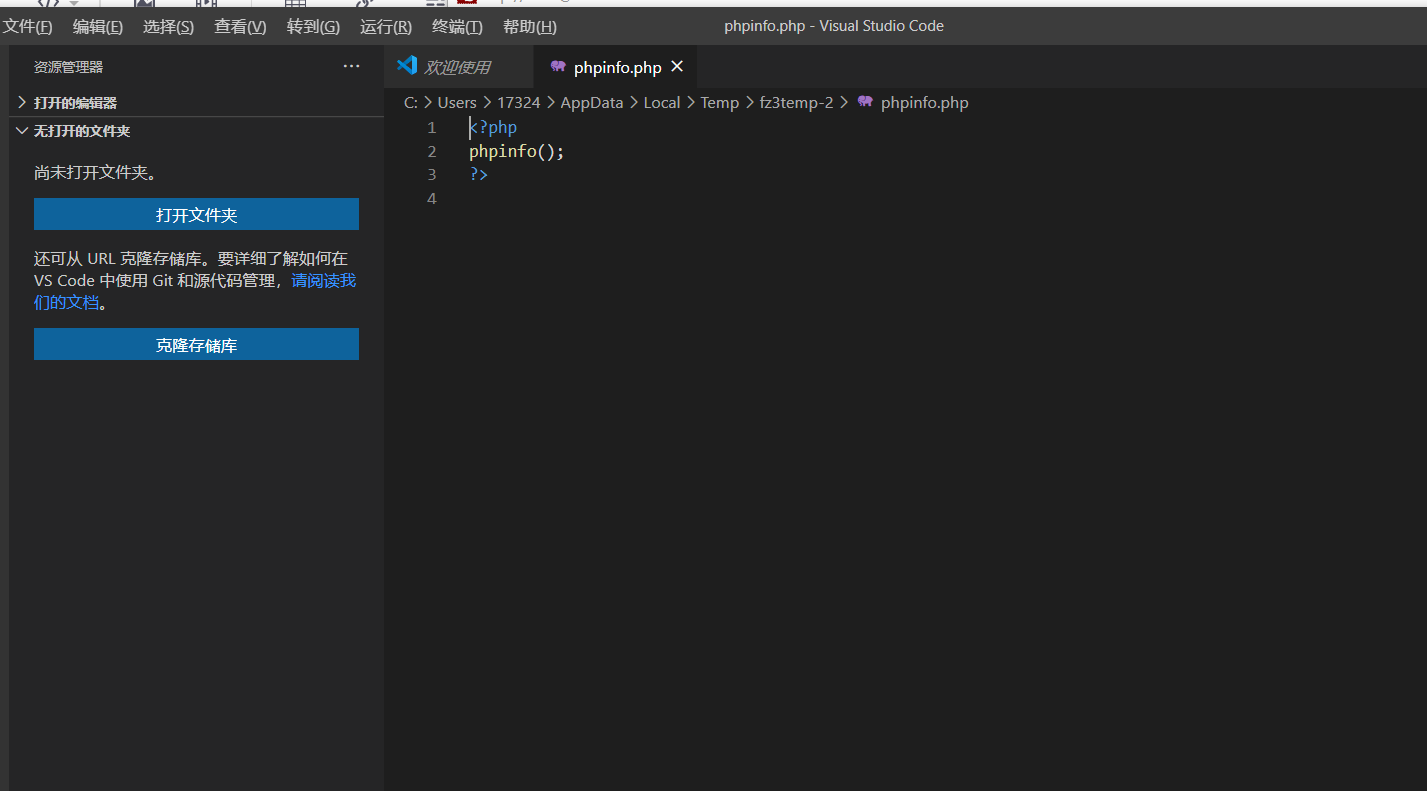Close the phpinfo.php tab
1427x791 pixels.
(x=677, y=67)
